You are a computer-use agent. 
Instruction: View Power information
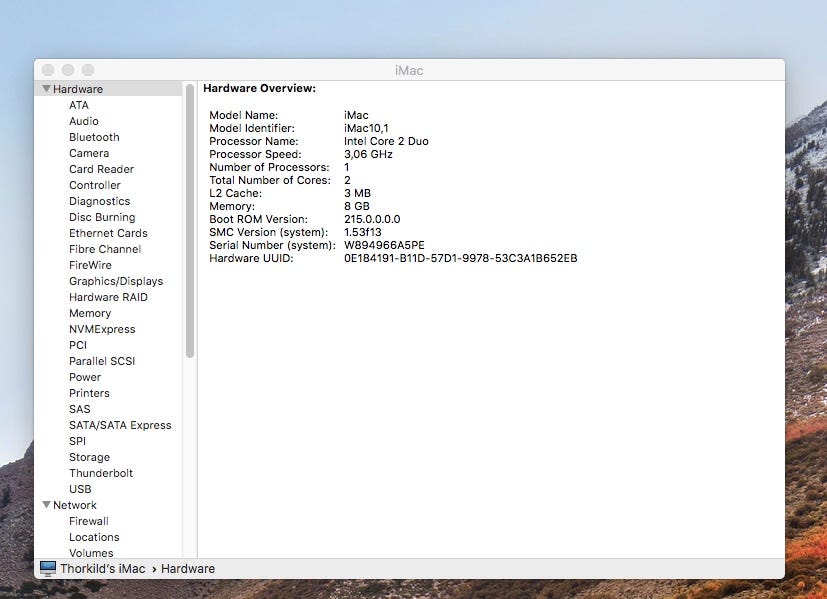[x=85, y=377]
